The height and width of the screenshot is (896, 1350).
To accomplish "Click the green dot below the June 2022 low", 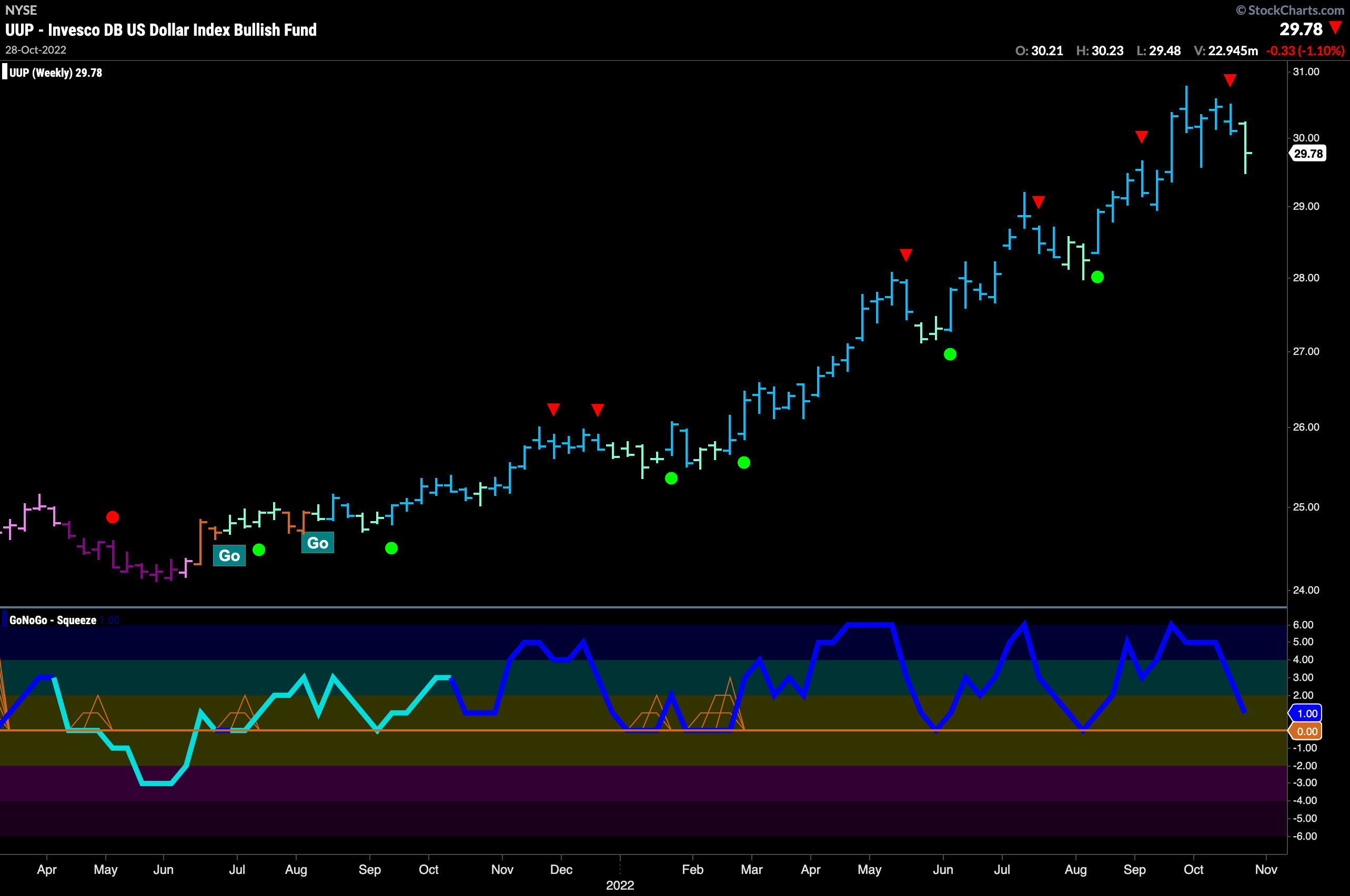I will 950,354.
